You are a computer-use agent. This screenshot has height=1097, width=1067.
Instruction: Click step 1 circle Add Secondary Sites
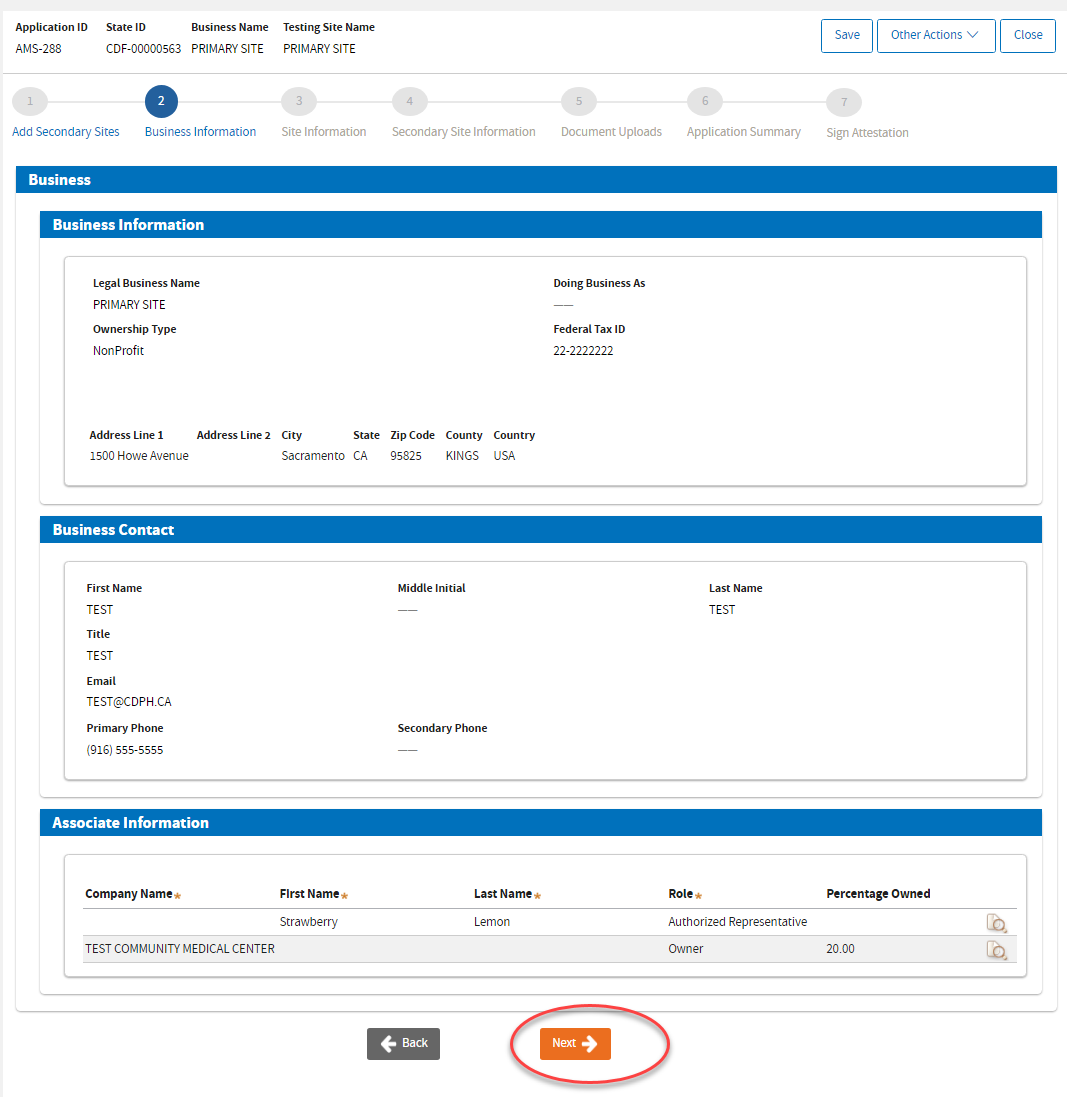pos(30,101)
